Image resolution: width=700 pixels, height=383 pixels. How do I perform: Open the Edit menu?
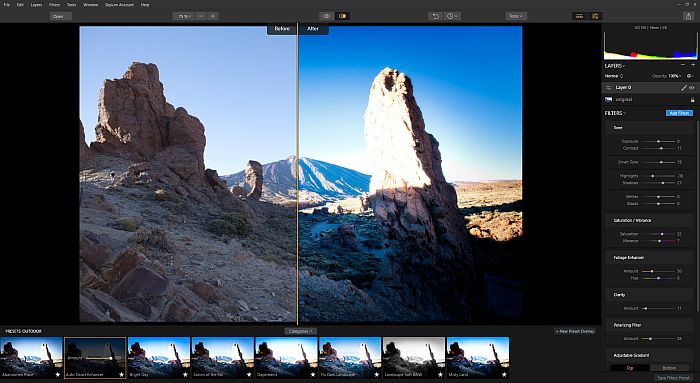20,4
